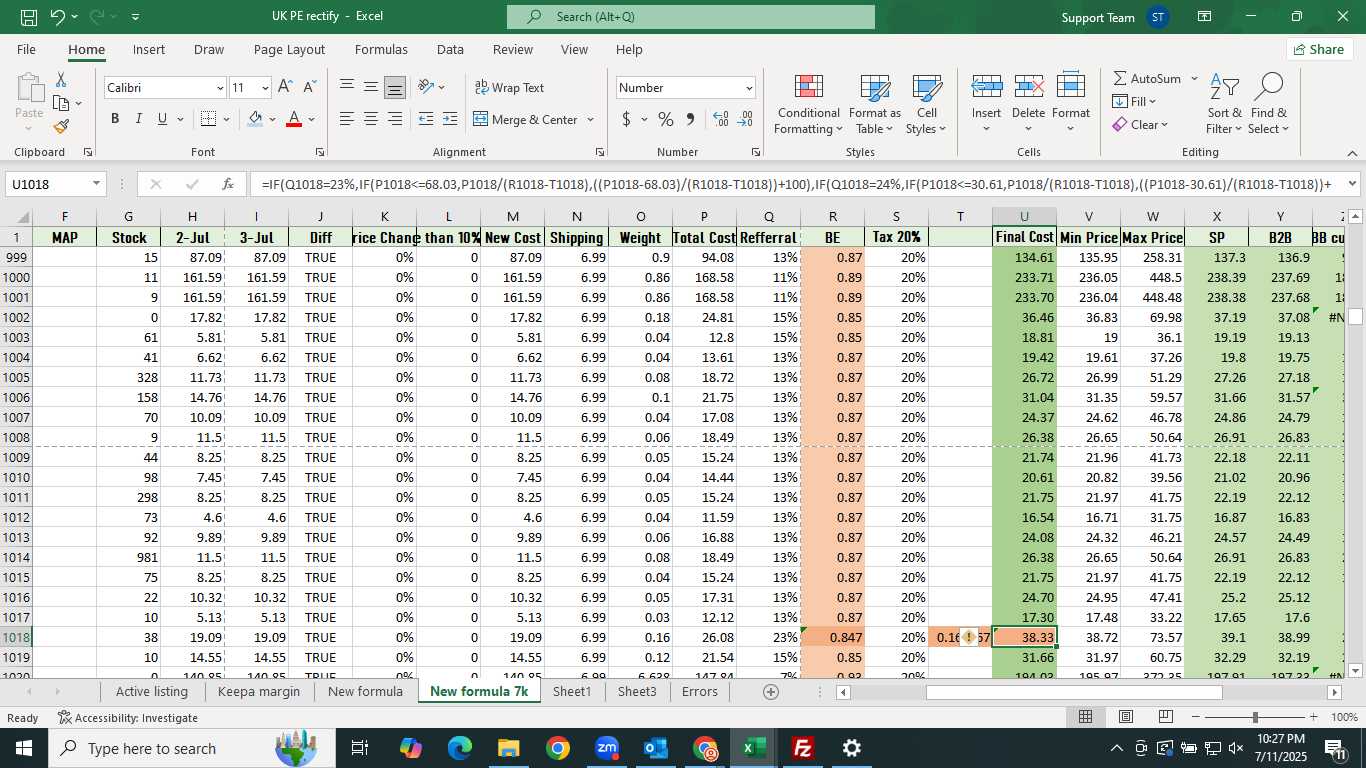Open the Keepa margin sheet tab
This screenshot has height=768, width=1366.
(x=257, y=691)
